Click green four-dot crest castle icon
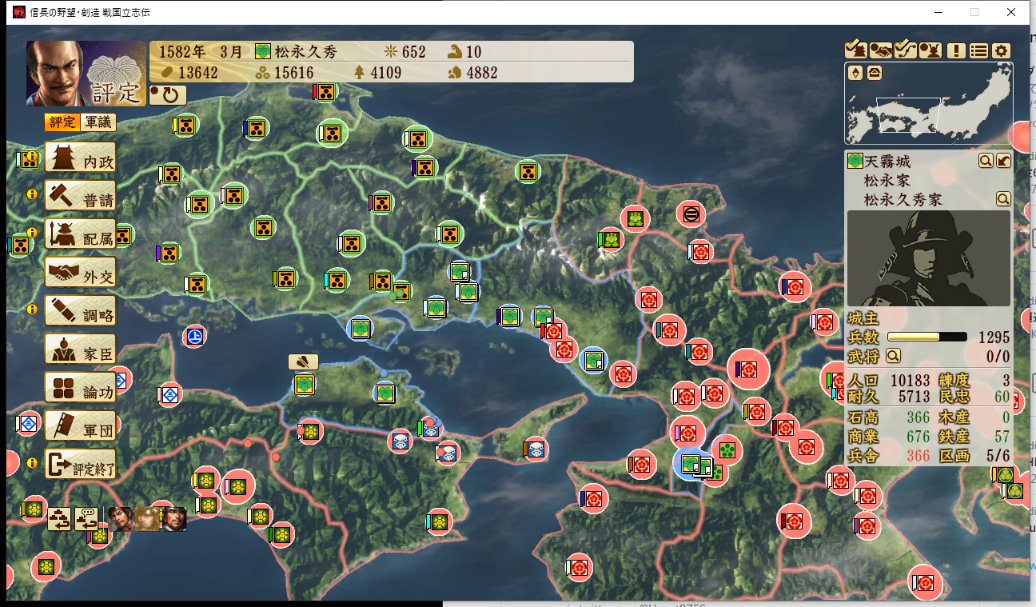The width and height of the screenshot is (1036, 607). tap(727, 451)
